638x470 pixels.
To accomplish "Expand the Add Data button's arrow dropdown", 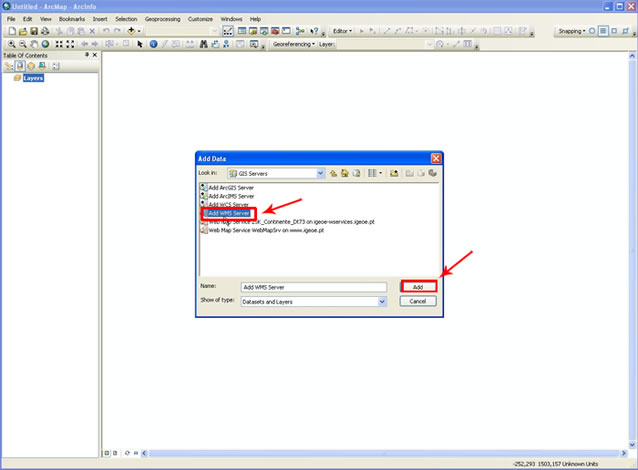I will pyautogui.click(x=139, y=31).
